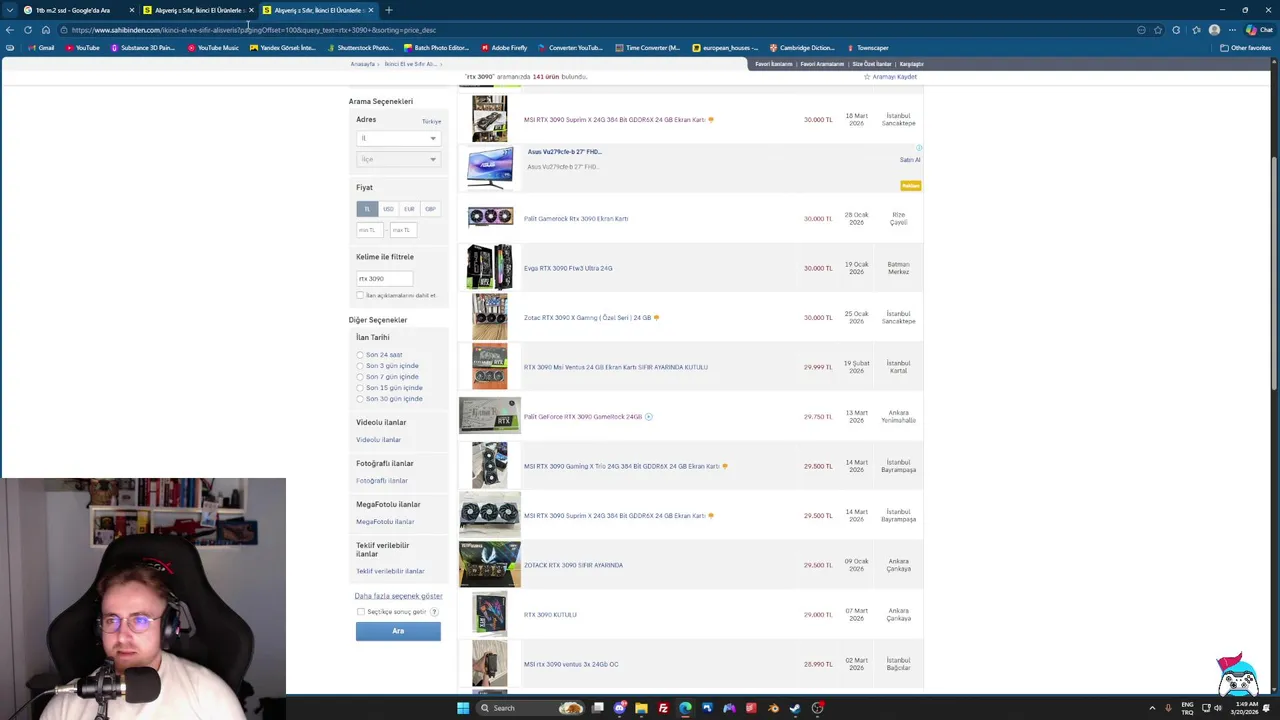The height and width of the screenshot is (720, 1280).
Task: Open Teklif verilebilir ilanlar link
Action: [390, 571]
